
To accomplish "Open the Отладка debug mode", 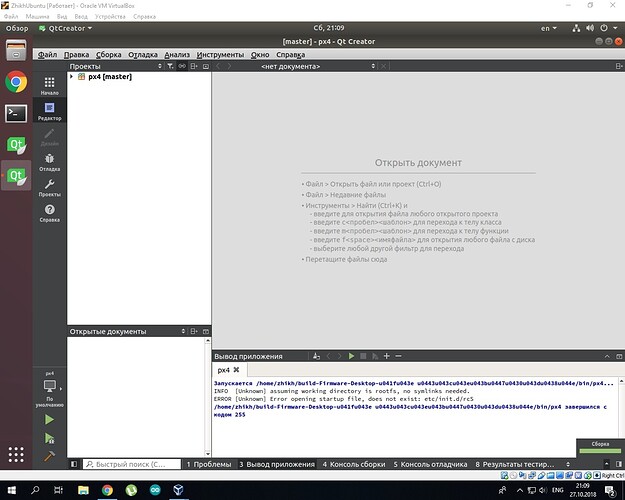I will tap(49, 162).
